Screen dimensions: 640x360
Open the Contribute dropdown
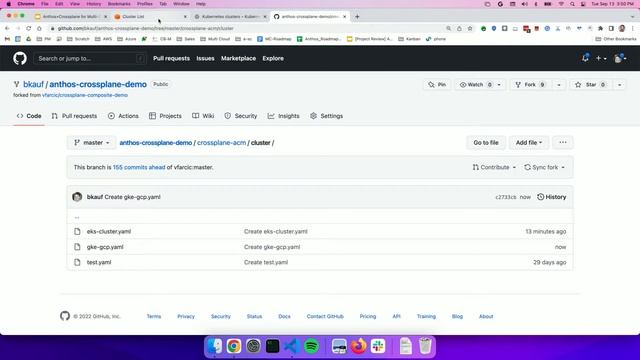494,167
